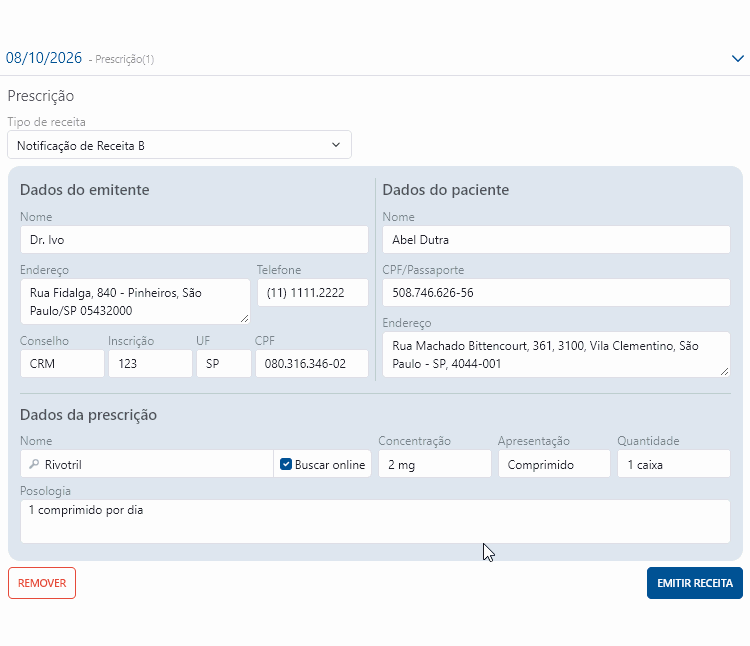Viewport: 750px width, 646px height.
Task: Click the prescription Nome field Rivotril
Action: pyautogui.click(x=147, y=464)
